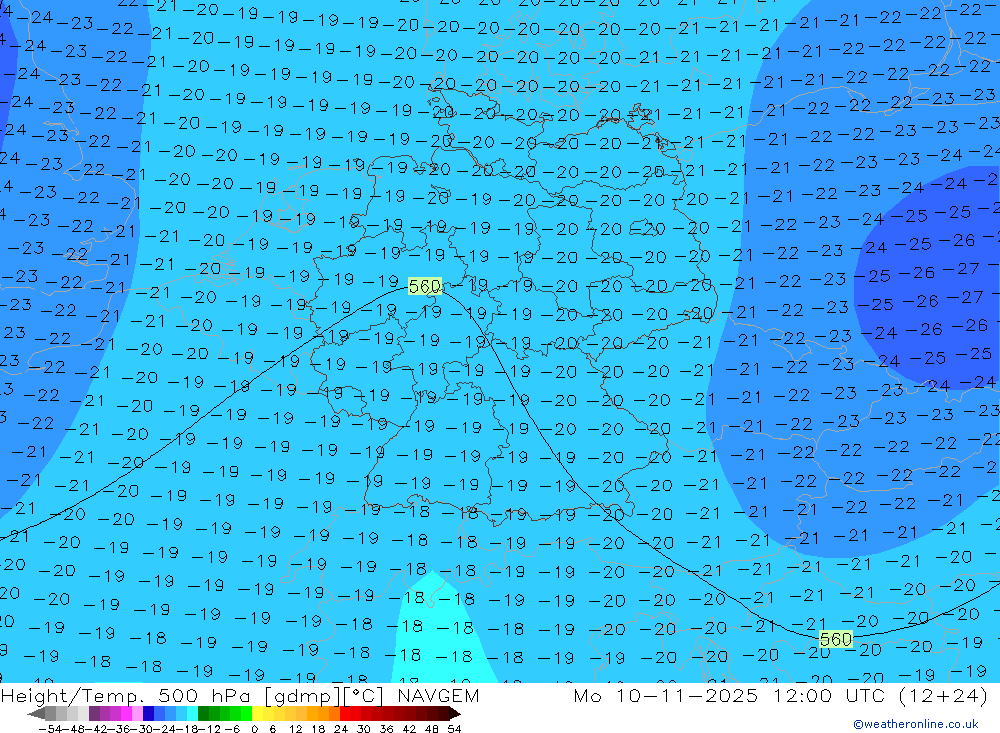Pick the dark gray swatch at the legend's left end
The height and width of the screenshot is (733, 1000).
[x=40, y=714]
